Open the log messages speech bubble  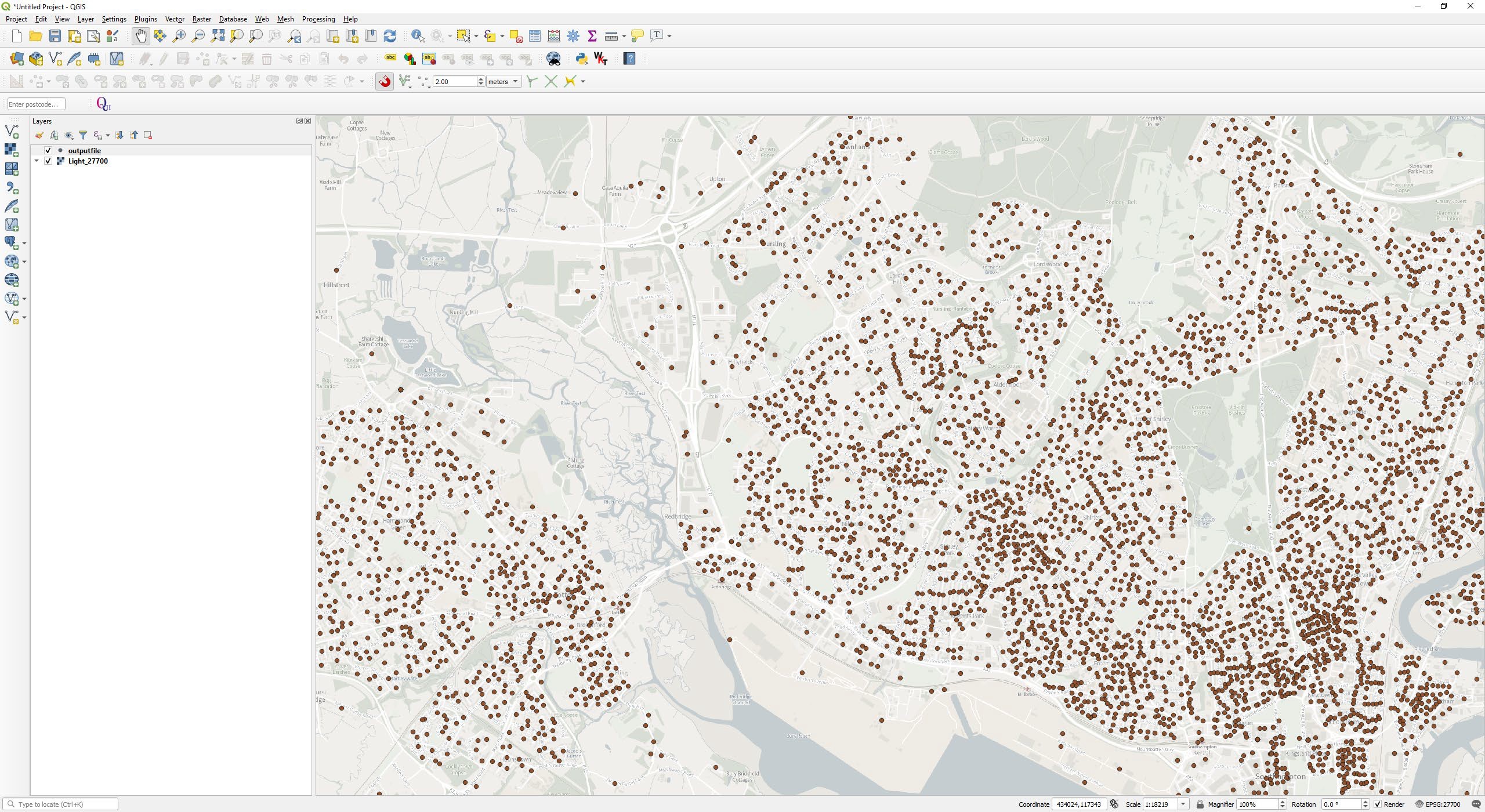point(1476,804)
